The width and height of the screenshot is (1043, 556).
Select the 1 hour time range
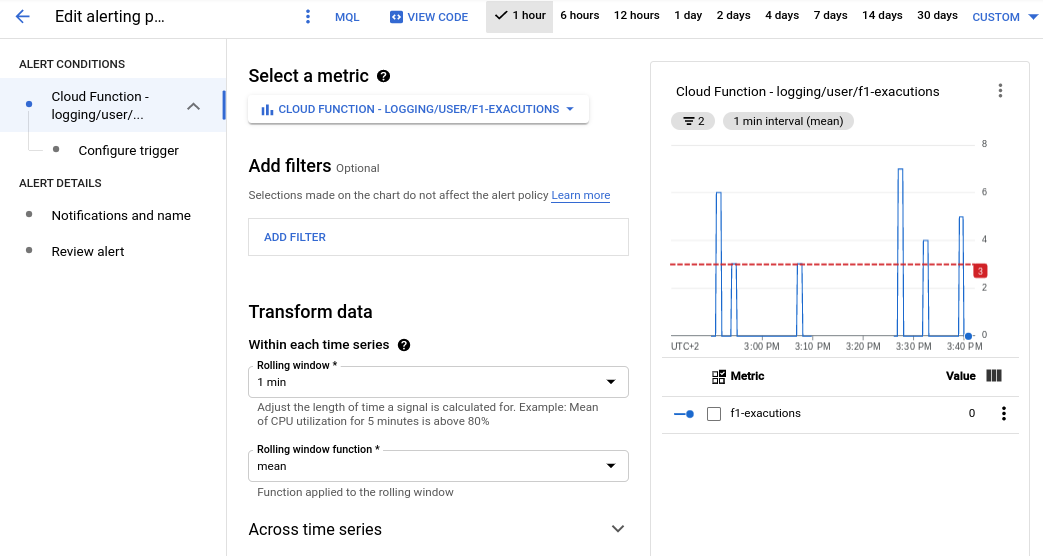(520, 16)
